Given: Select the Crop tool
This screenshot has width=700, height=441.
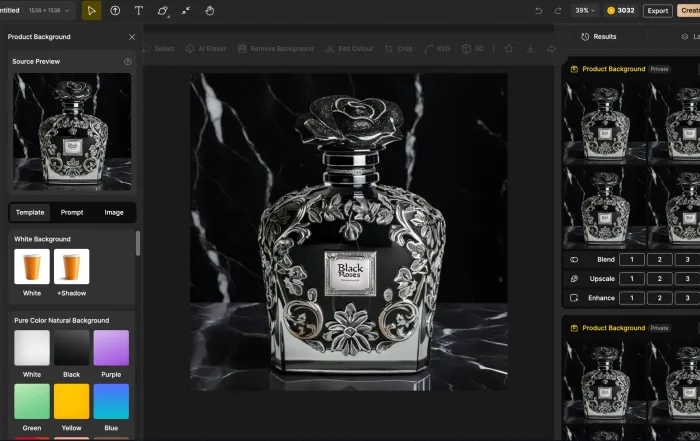Looking at the screenshot, I should (x=399, y=49).
